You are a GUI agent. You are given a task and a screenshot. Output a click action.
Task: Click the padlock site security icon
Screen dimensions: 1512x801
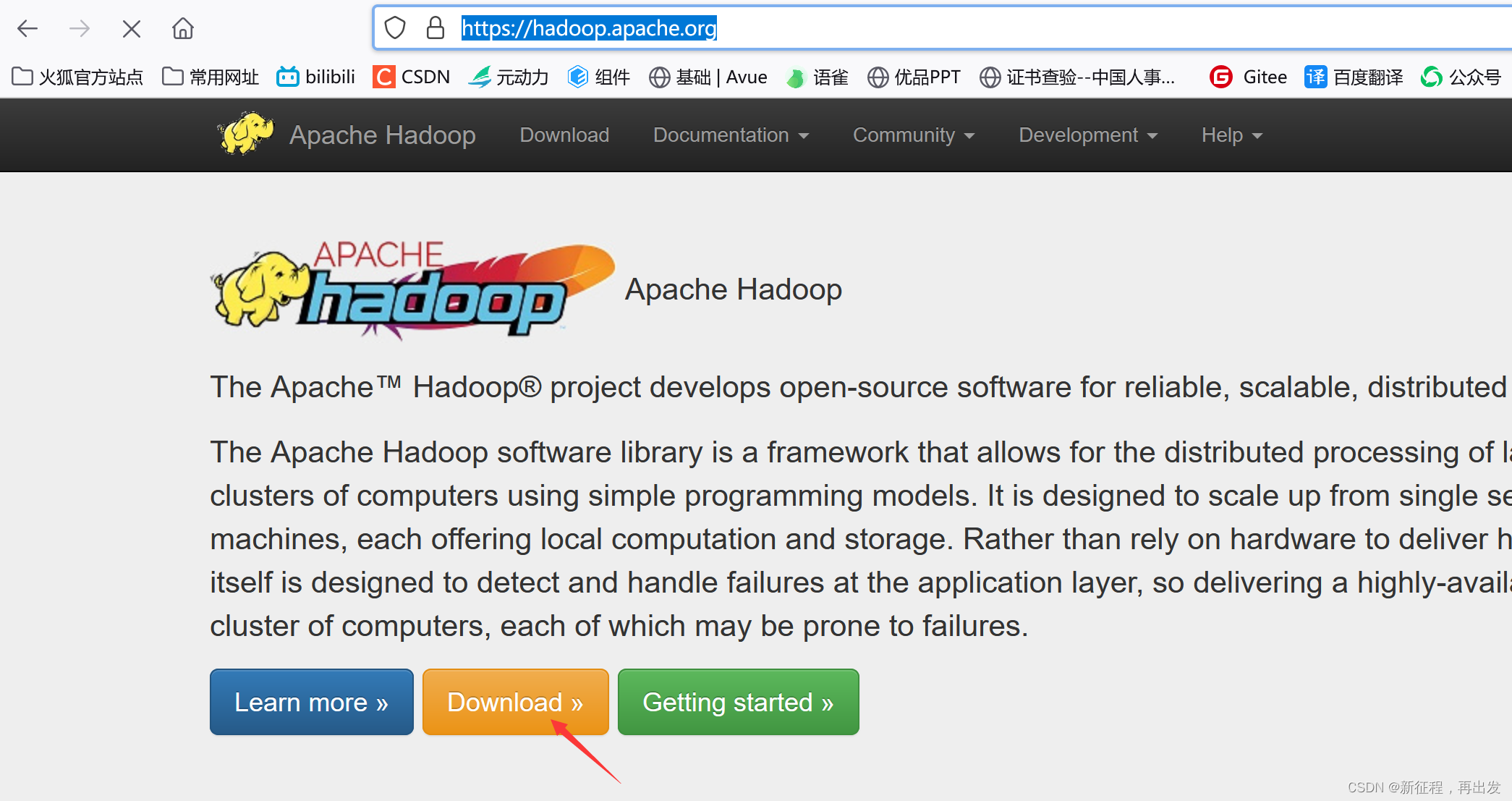(435, 28)
